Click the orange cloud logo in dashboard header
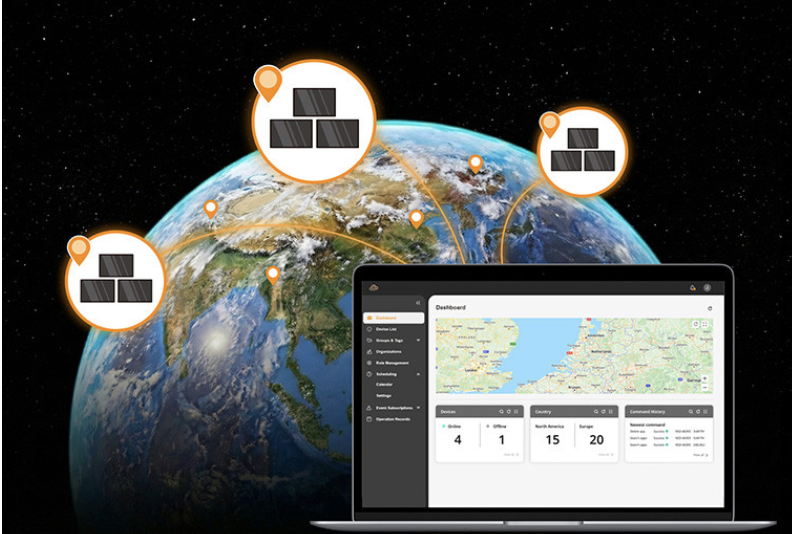 click(373, 287)
